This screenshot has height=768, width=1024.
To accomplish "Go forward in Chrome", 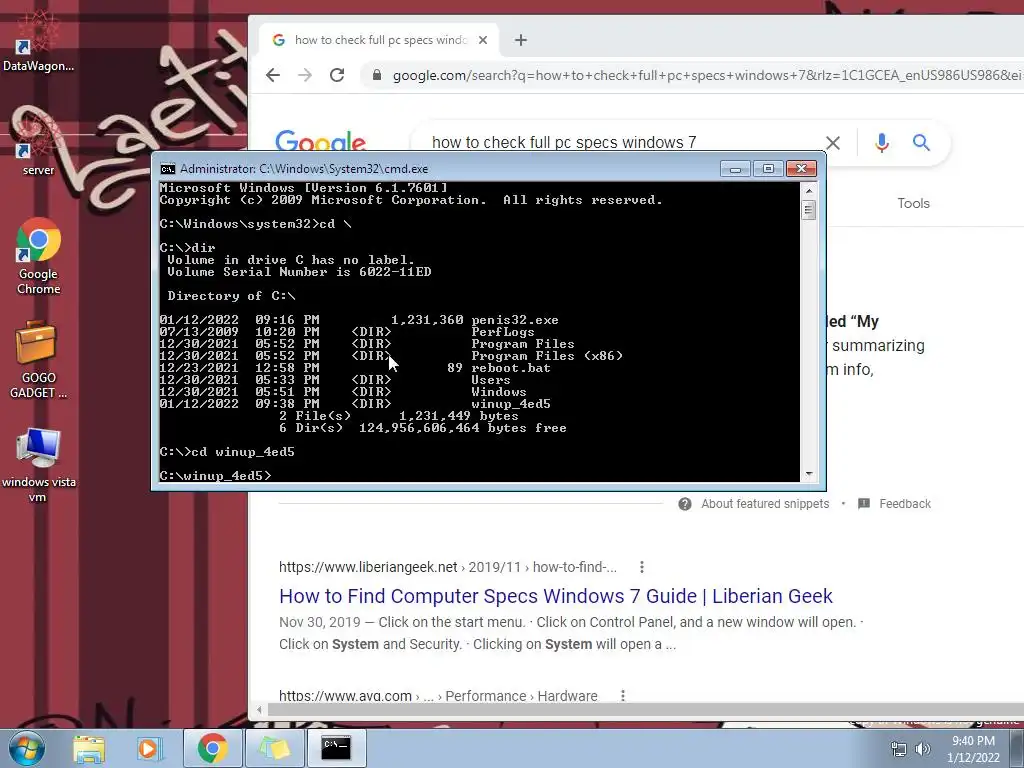I will point(305,75).
